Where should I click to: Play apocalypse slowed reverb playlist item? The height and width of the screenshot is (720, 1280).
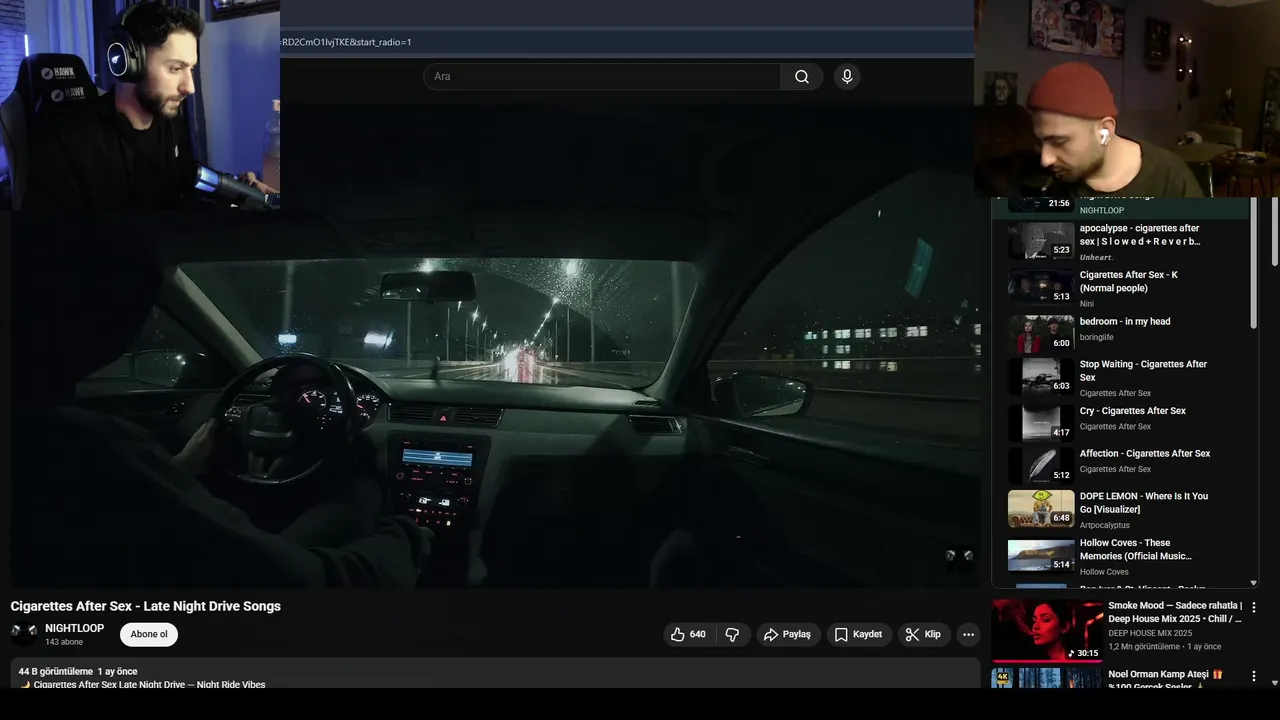1120,241
